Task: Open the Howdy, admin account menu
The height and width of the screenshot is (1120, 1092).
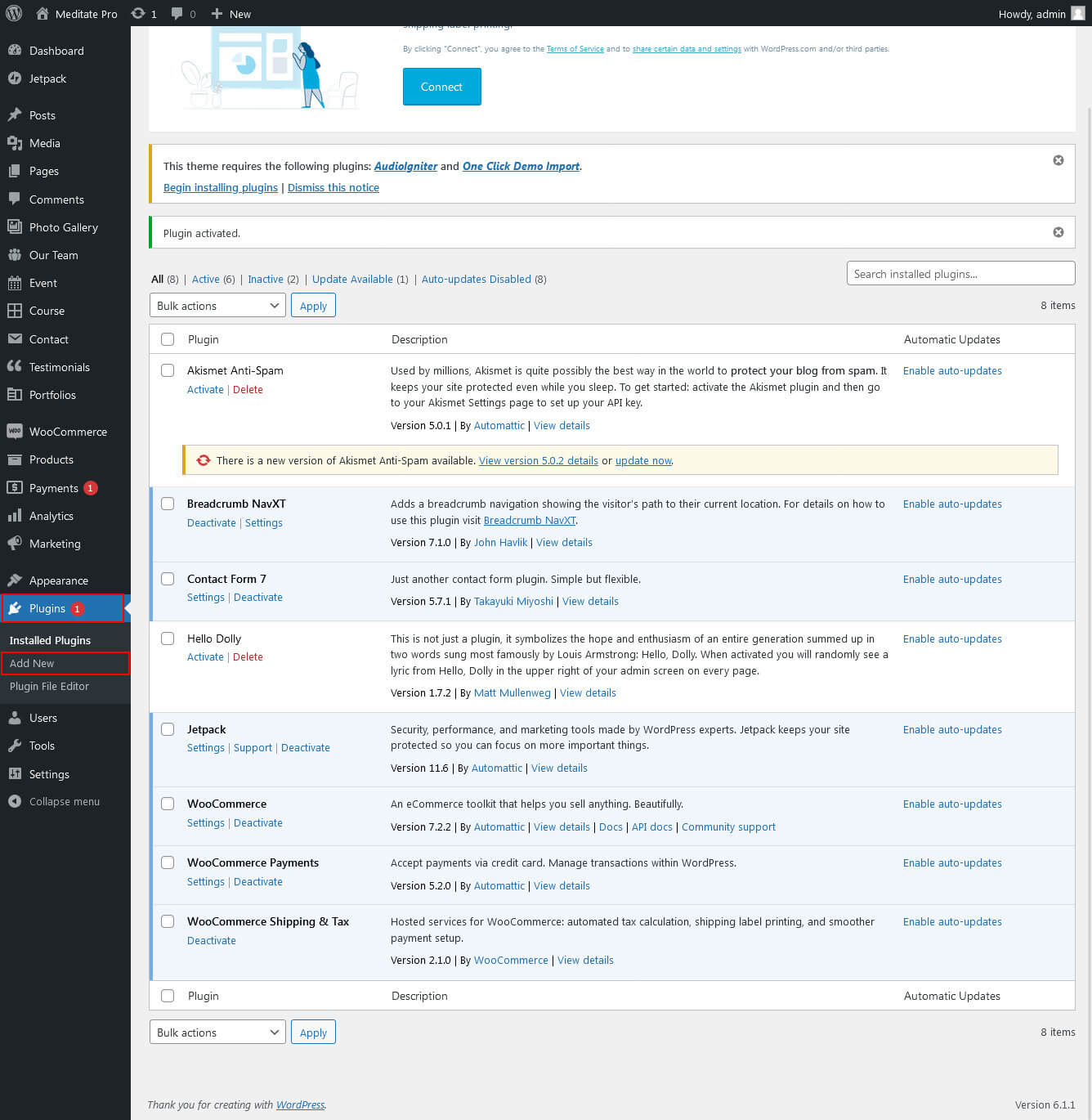Action: coord(1041,13)
